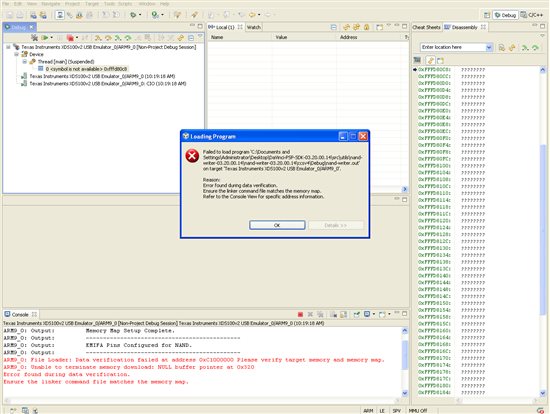Switch to the Watch tab
550x414 pixels.
coord(254,27)
